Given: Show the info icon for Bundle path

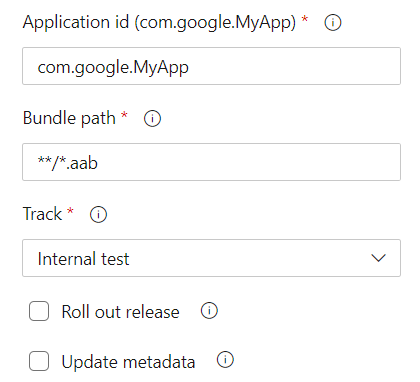Looking at the screenshot, I should coord(152,118).
